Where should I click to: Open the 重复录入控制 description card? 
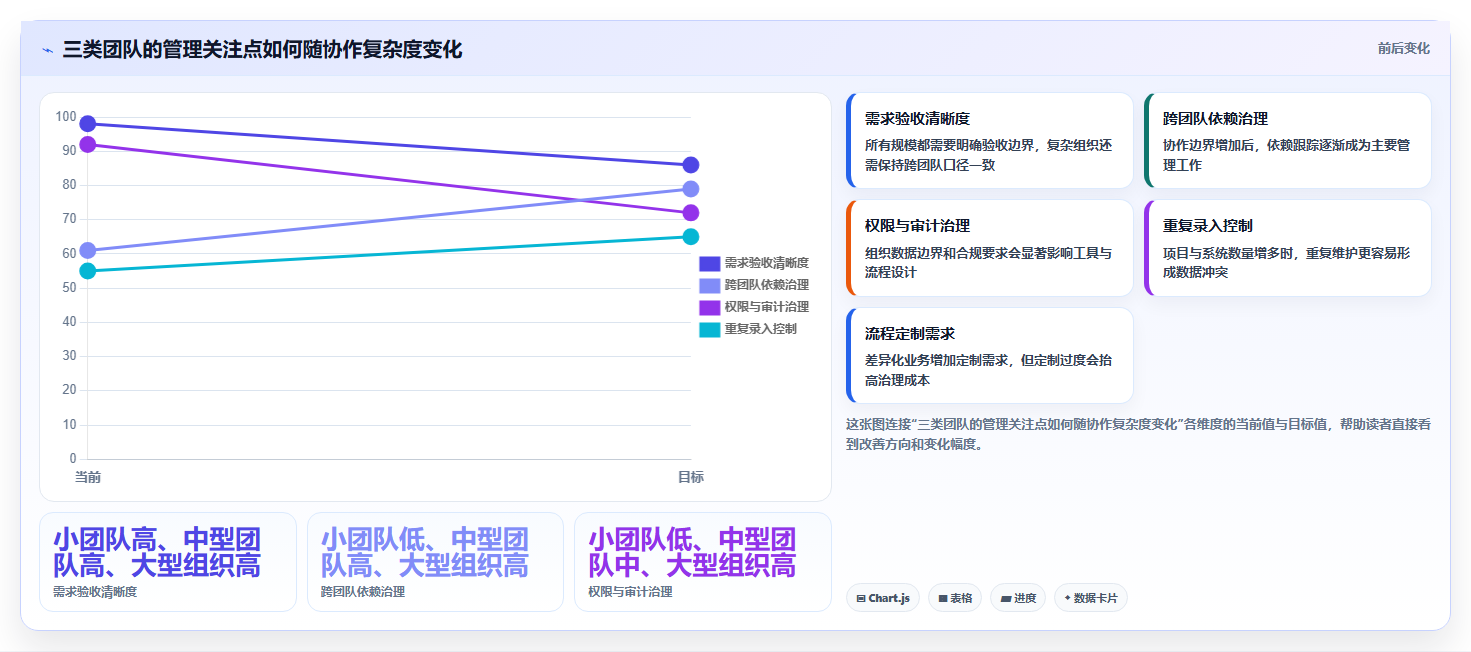[x=1288, y=248]
